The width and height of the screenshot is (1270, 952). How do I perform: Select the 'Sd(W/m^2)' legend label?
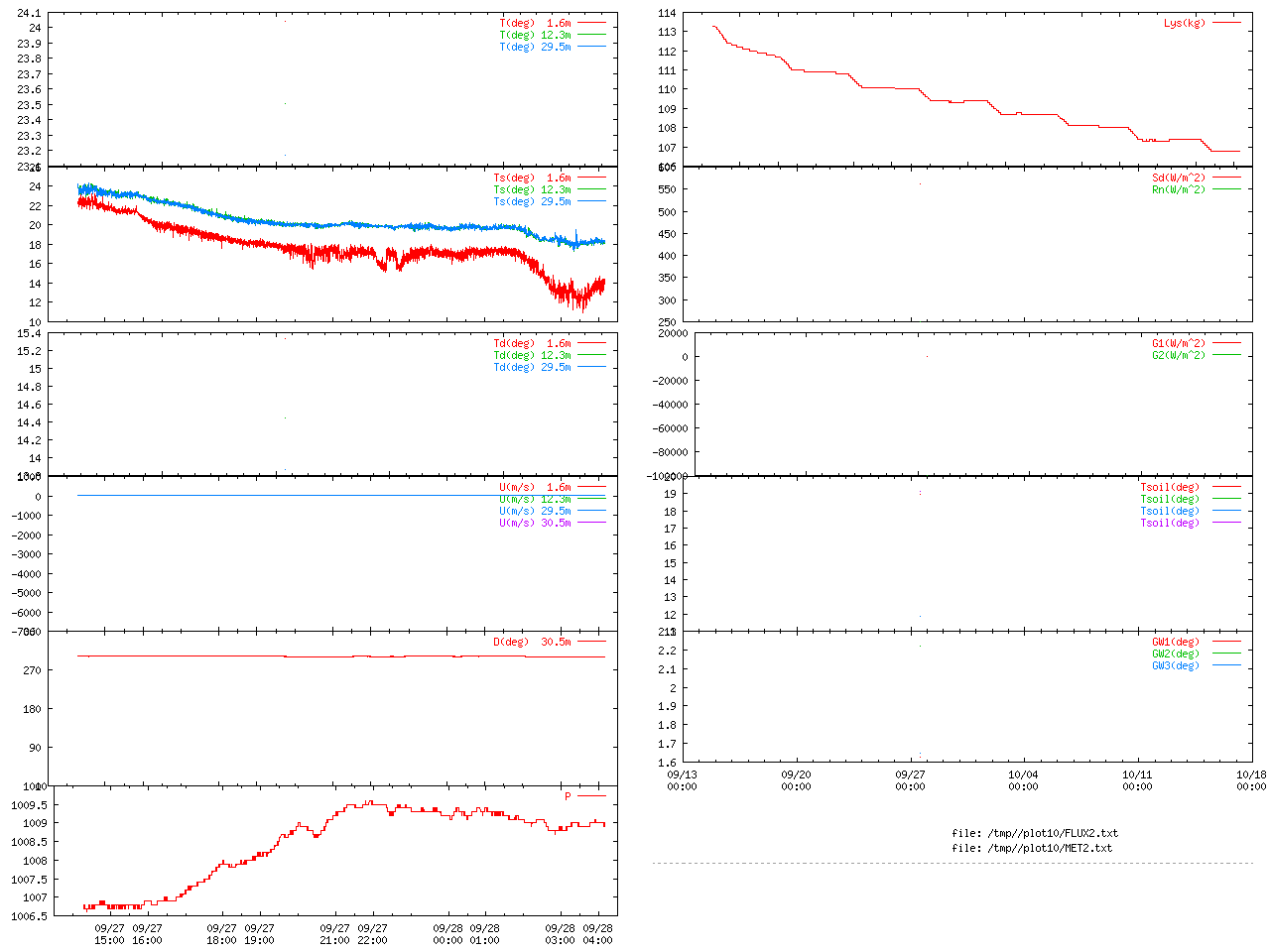click(1179, 178)
